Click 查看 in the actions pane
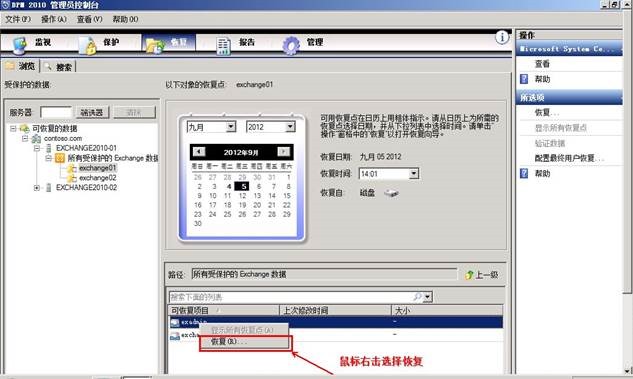 click(x=542, y=63)
